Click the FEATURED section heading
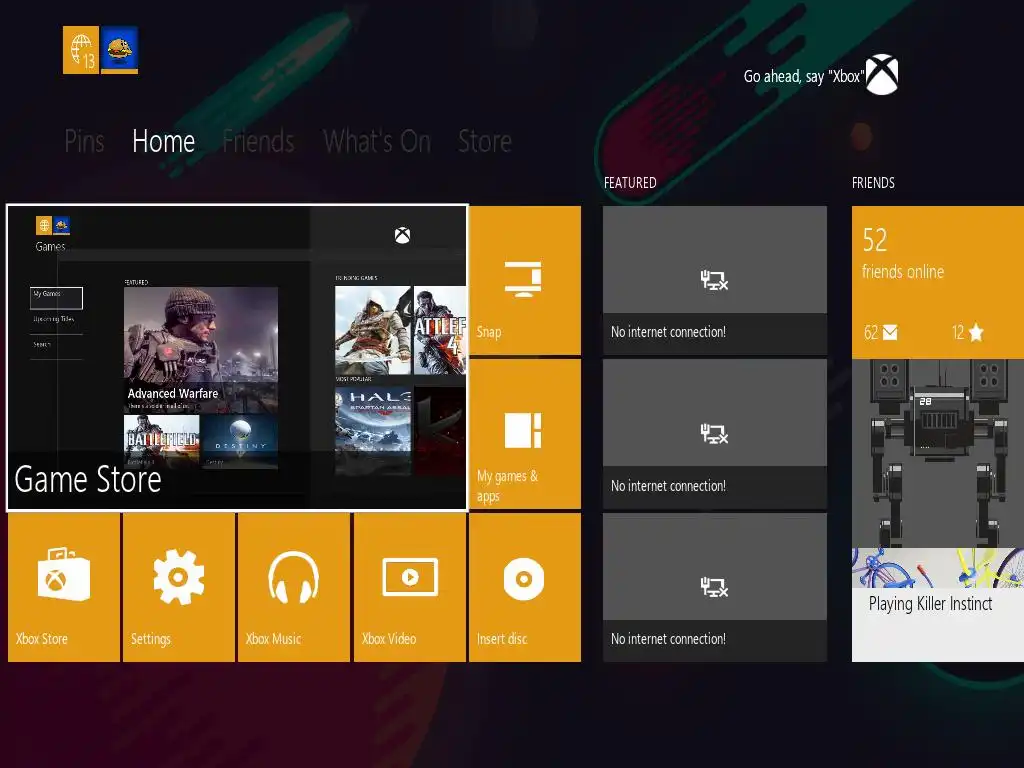The image size is (1024, 768). click(630, 183)
